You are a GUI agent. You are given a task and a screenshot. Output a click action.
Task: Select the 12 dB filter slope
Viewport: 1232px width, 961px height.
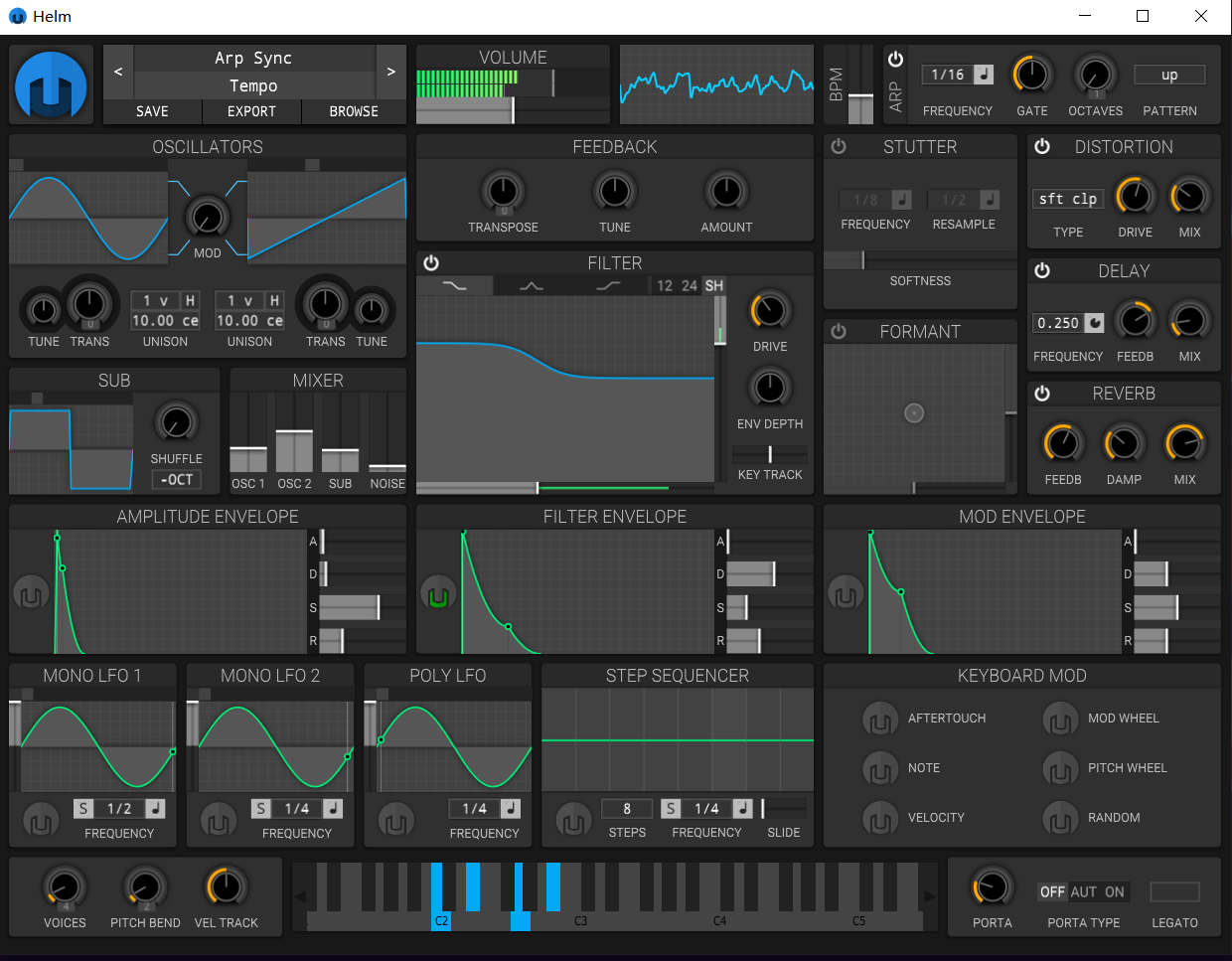point(665,286)
